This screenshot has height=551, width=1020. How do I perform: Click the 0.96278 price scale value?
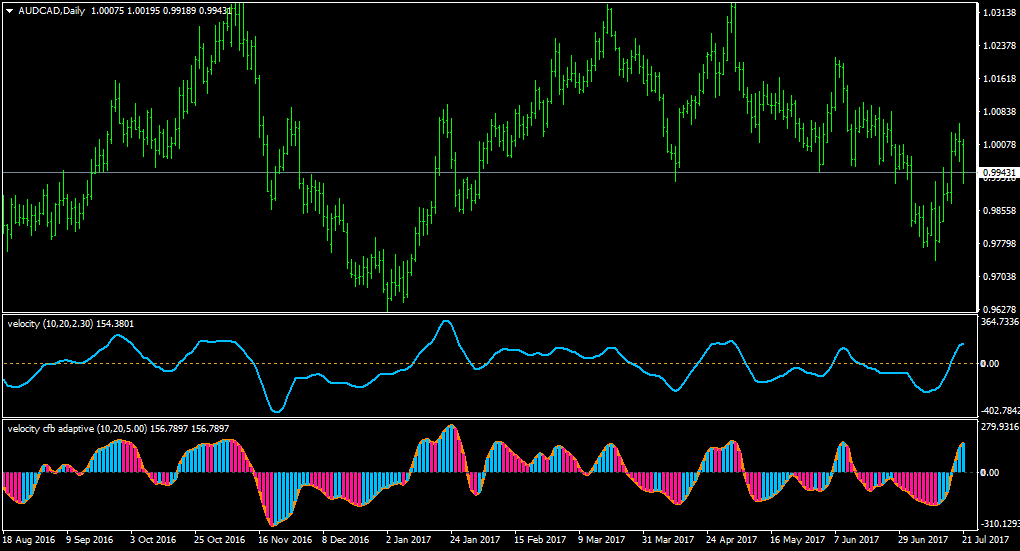pyautogui.click(x=1000, y=309)
